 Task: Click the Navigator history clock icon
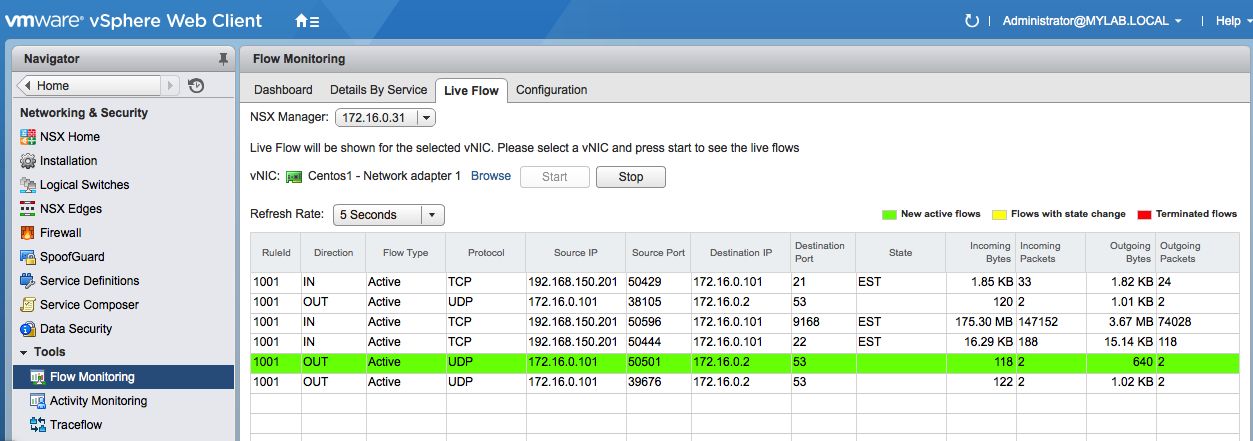click(196, 86)
